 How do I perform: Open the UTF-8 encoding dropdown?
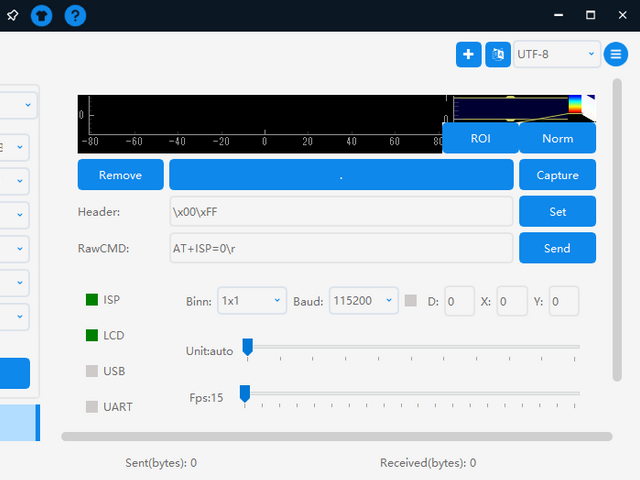[557, 54]
